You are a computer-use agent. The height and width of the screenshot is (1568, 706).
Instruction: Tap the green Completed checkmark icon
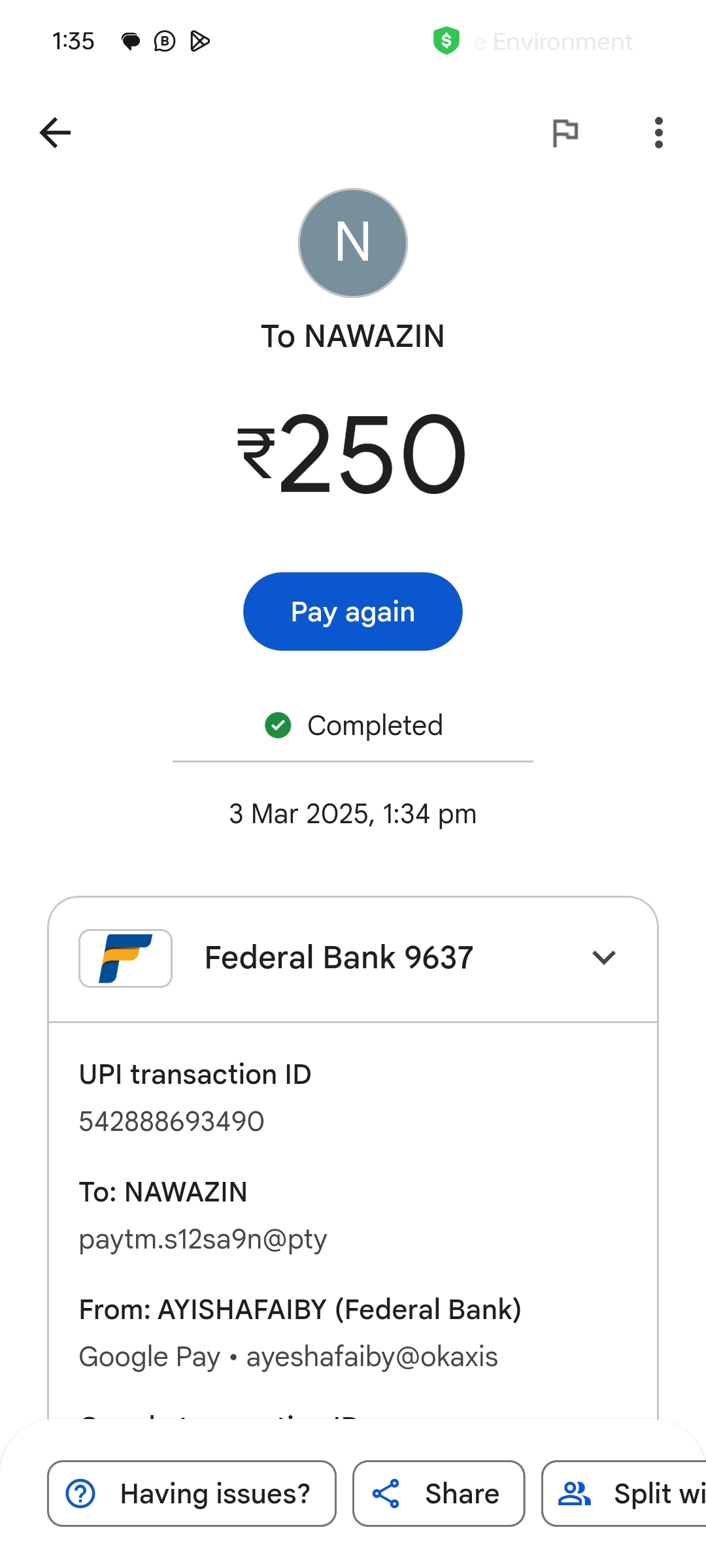pos(278,725)
